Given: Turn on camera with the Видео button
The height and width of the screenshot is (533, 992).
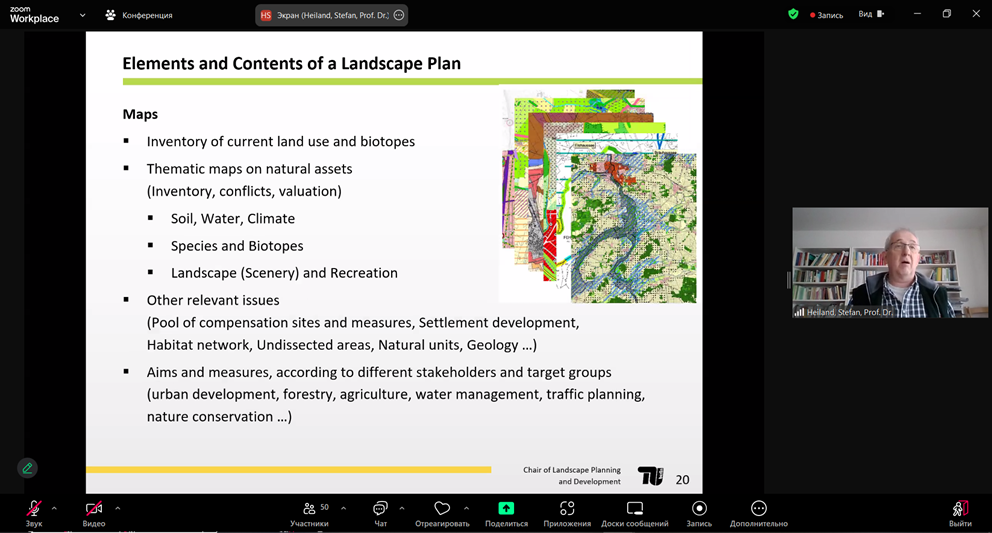Looking at the screenshot, I should click(94, 510).
